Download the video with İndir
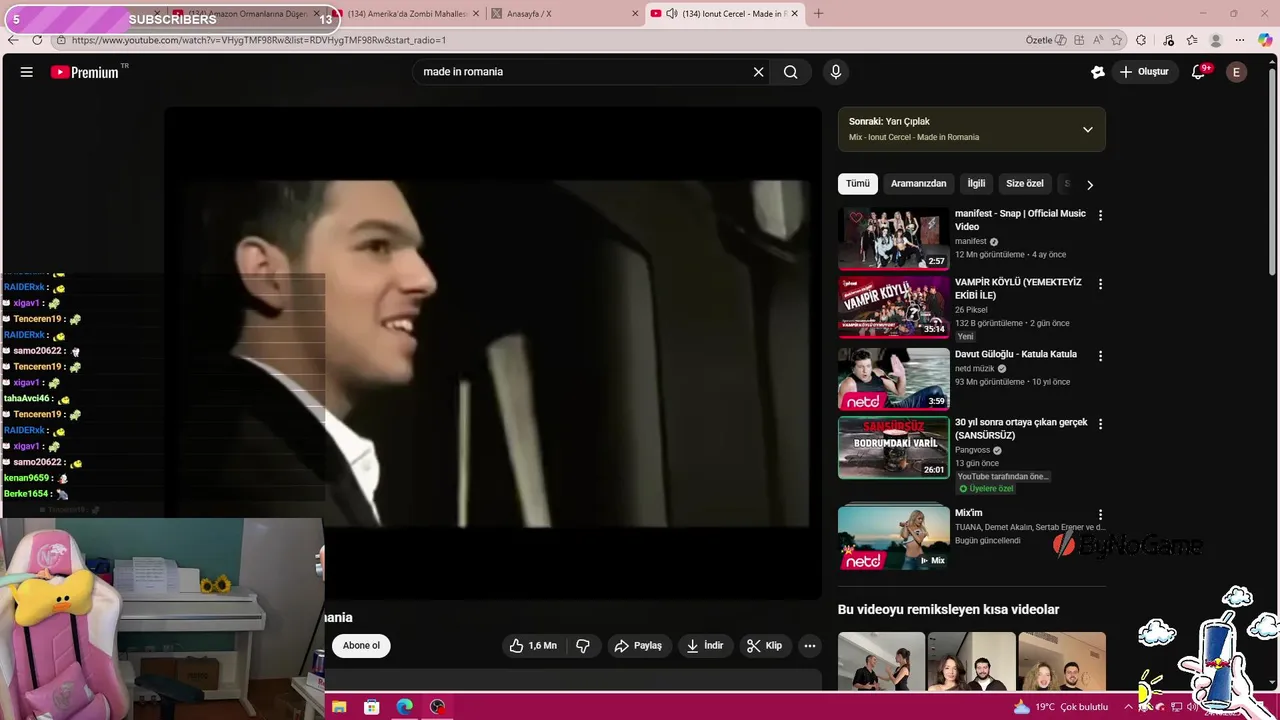The image size is (1280, 720). click(x=705, y=646)
